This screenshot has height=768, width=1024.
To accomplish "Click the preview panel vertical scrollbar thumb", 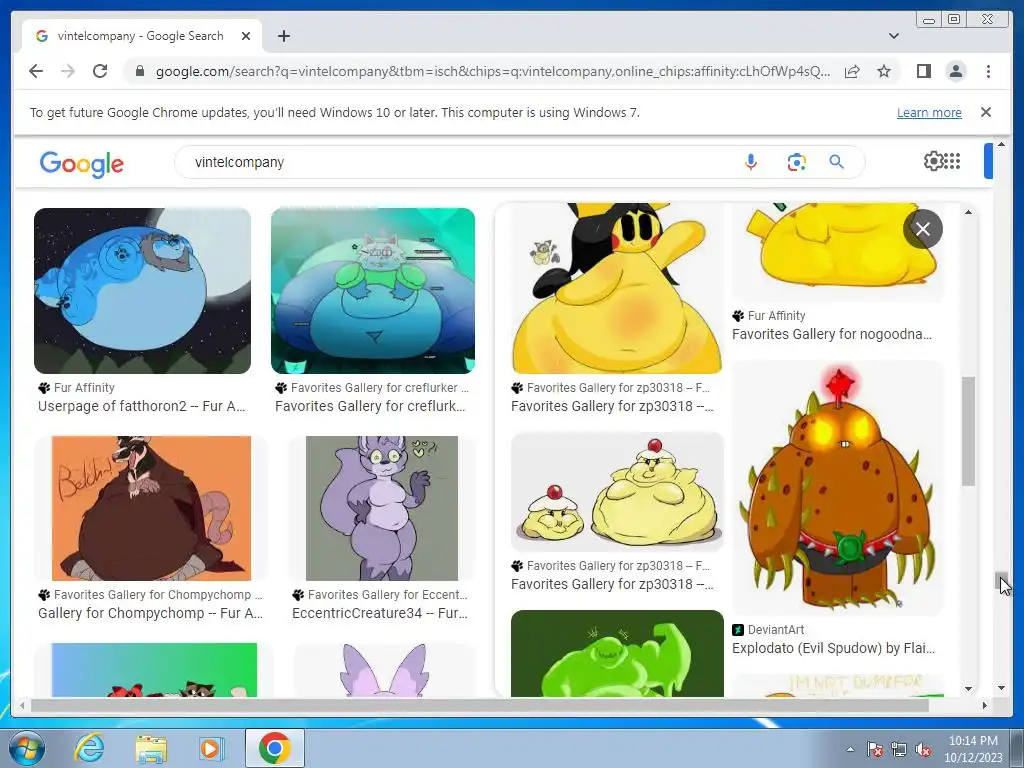I will click(x=968, y=431).
